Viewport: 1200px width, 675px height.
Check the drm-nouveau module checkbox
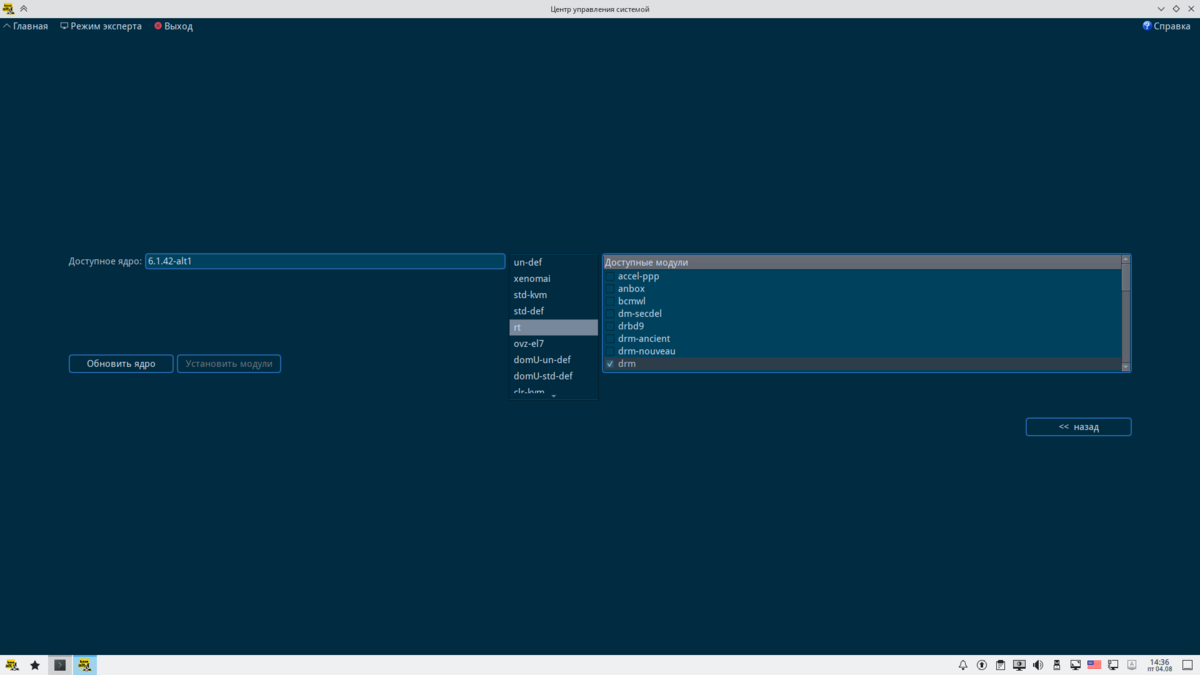coord(610,351)
